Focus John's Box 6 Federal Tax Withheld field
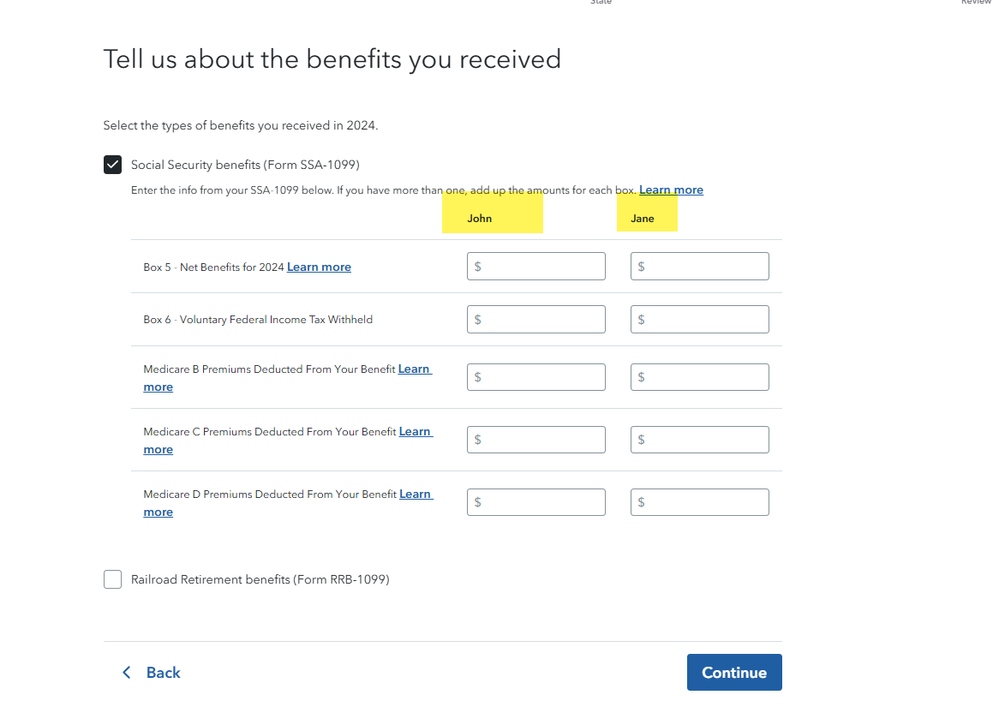999x714 pixels. pyautogui.click(x=536, y=319)
